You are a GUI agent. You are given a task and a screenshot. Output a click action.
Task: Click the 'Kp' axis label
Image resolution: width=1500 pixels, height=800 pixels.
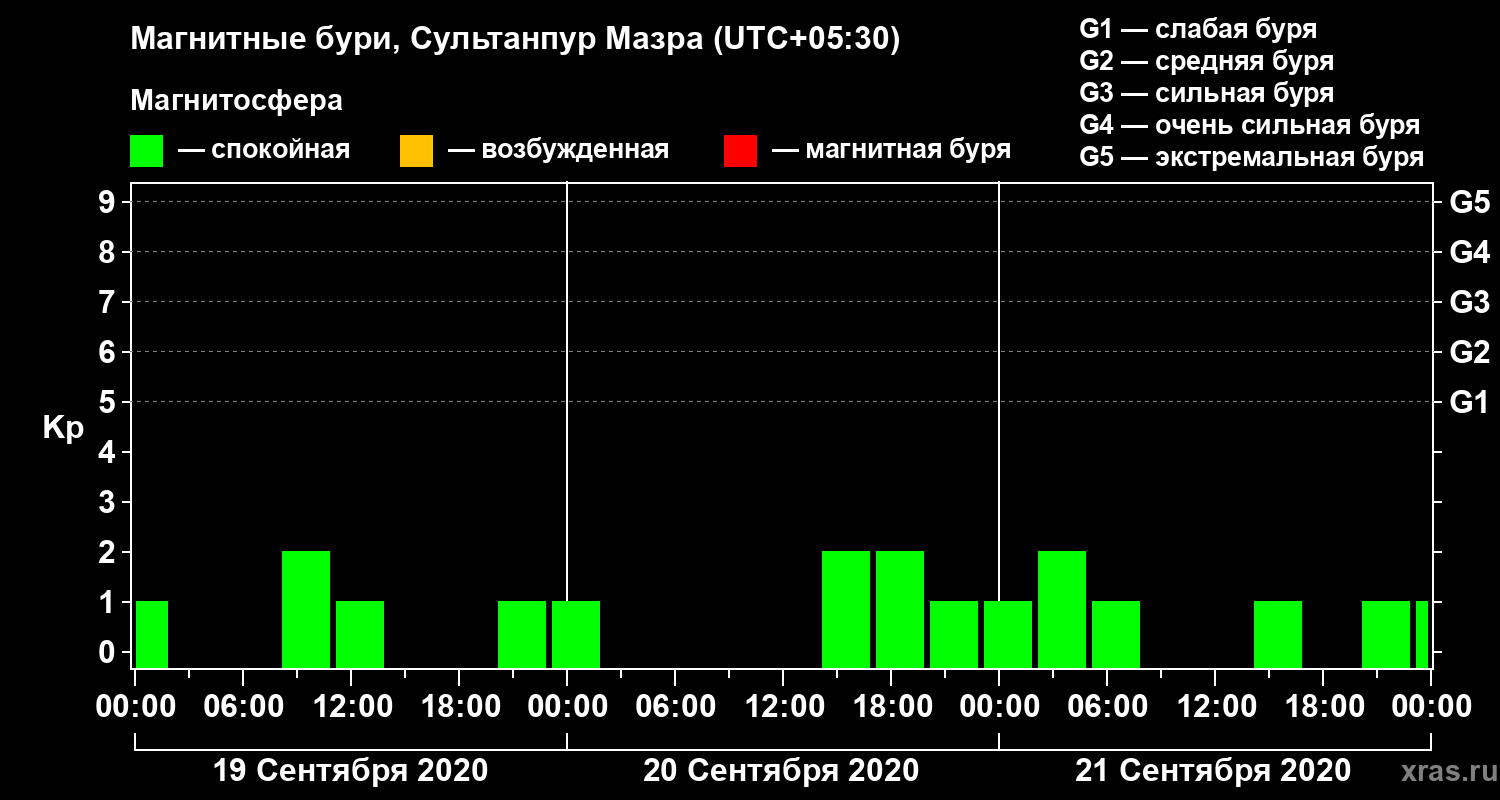coord(62,428)
